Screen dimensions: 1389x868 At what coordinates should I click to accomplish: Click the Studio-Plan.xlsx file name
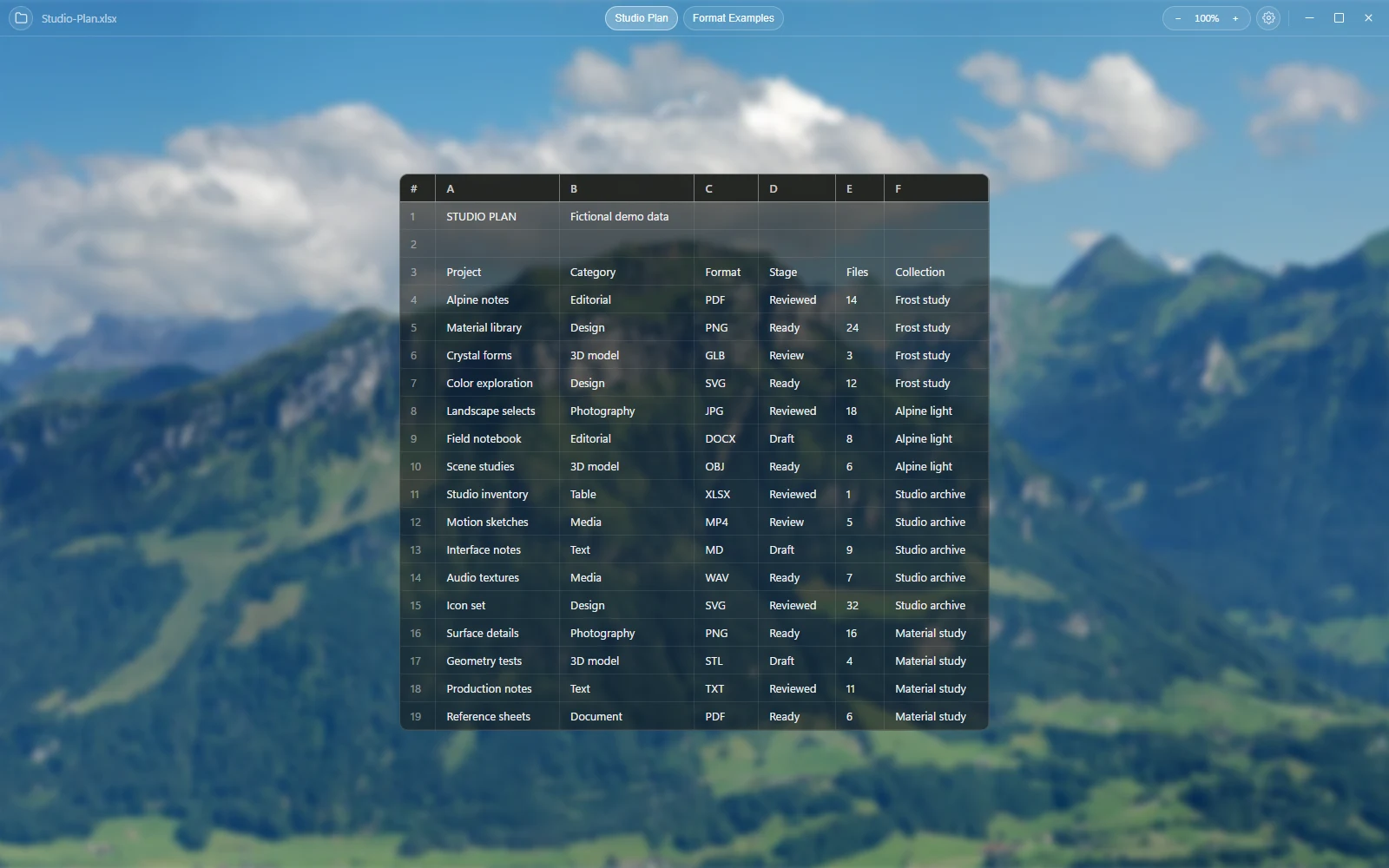tap(79, 18)
